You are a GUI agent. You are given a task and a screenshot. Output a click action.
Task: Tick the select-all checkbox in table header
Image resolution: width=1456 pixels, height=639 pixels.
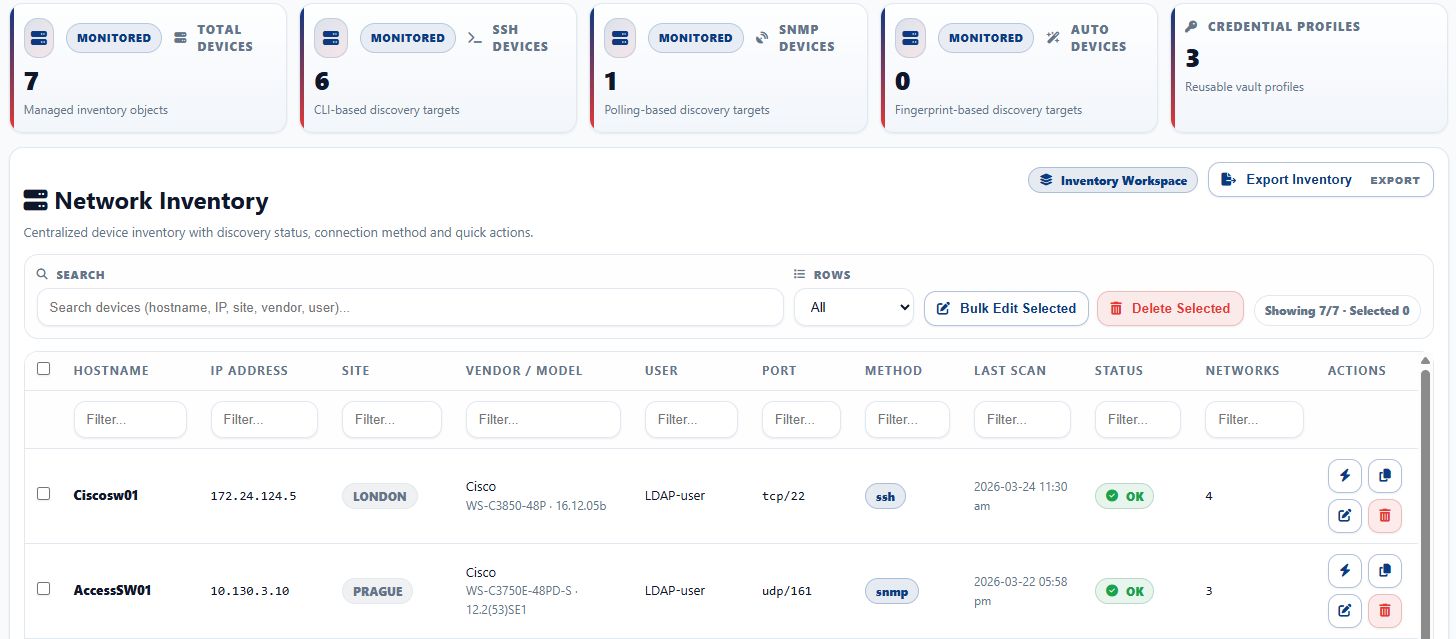coord(43,369)
